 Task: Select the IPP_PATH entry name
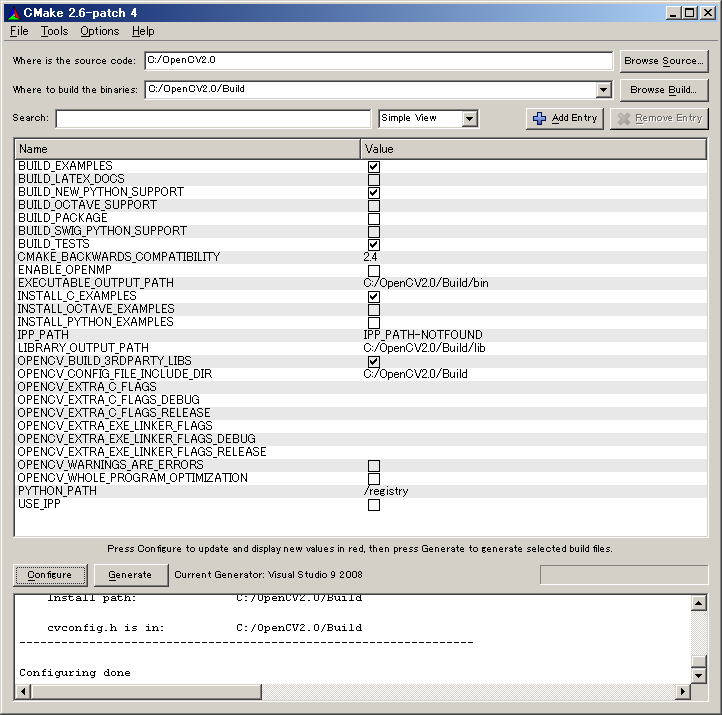43,335
